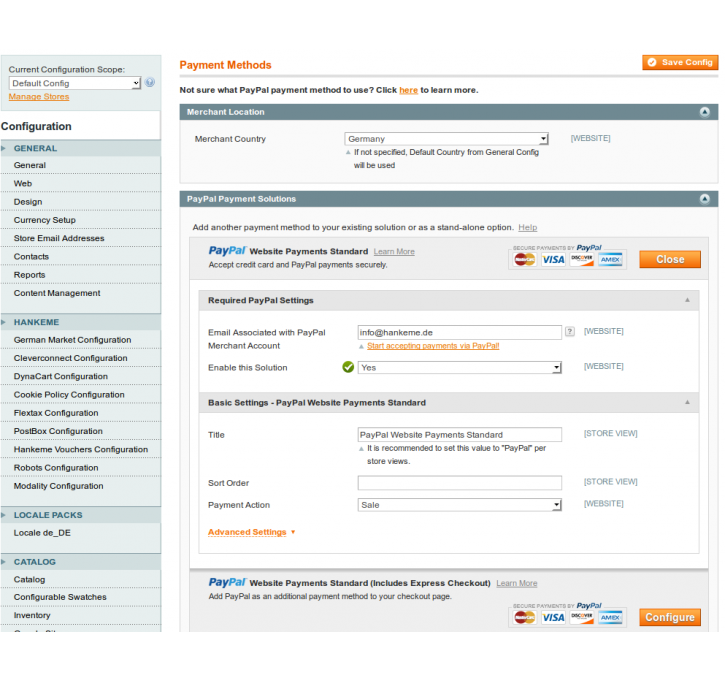This screenshot has width=725, height=680.
Task: Click the PayPal logo of the Express Checkout solution
Action: pyautogui.click(x=227, y=582)
